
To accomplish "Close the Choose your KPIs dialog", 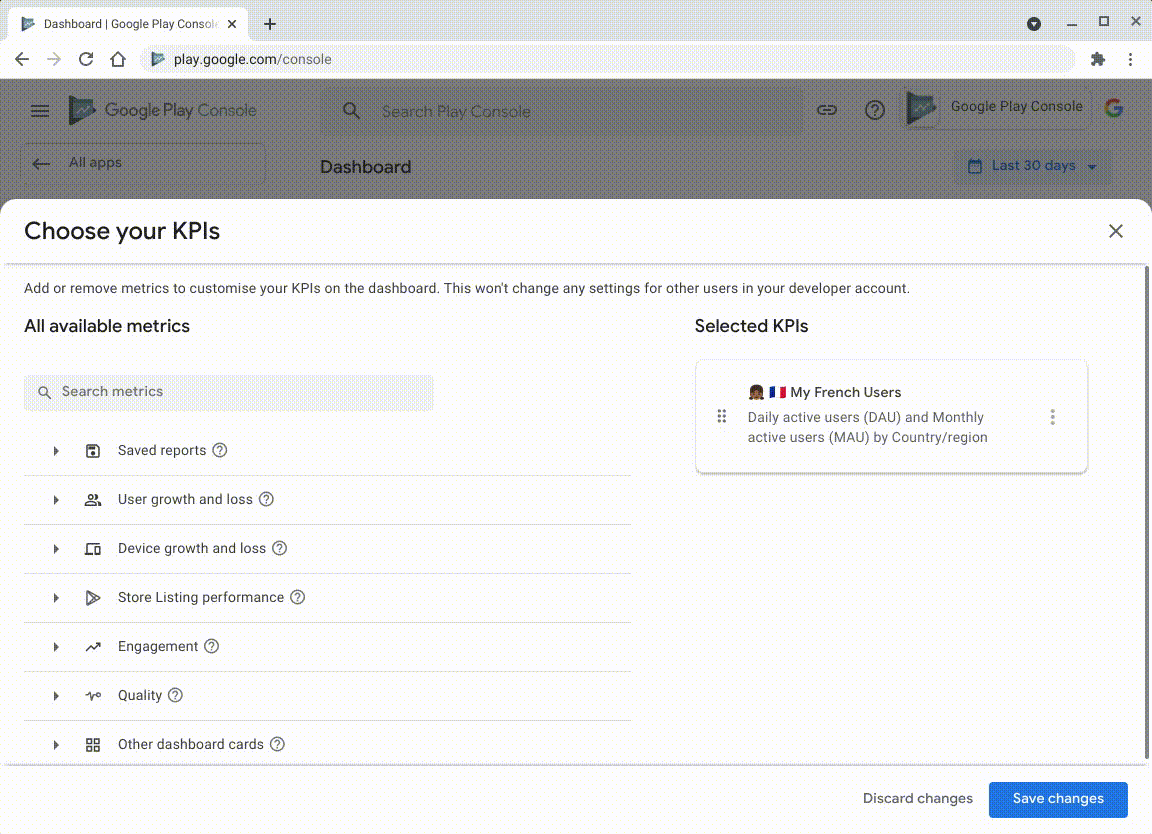I will [x=1116, y=231].
